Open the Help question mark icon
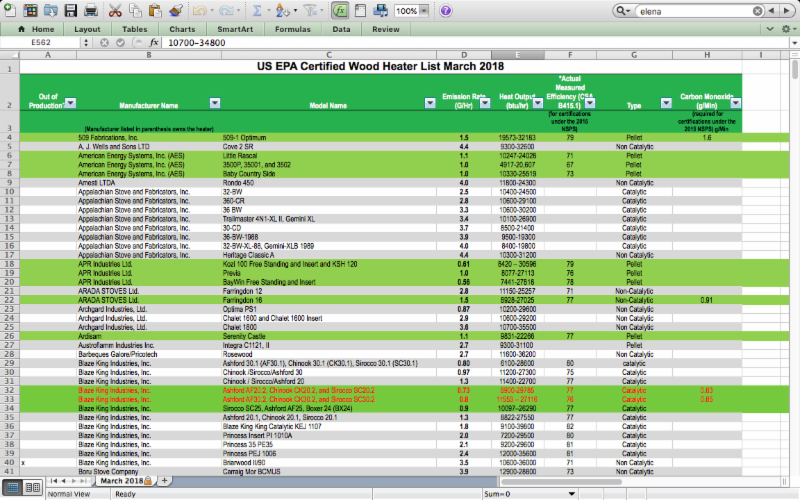Image resolution: width=800 pixels, height=500 pixels. pyautogui.click(x=445, y=11)
